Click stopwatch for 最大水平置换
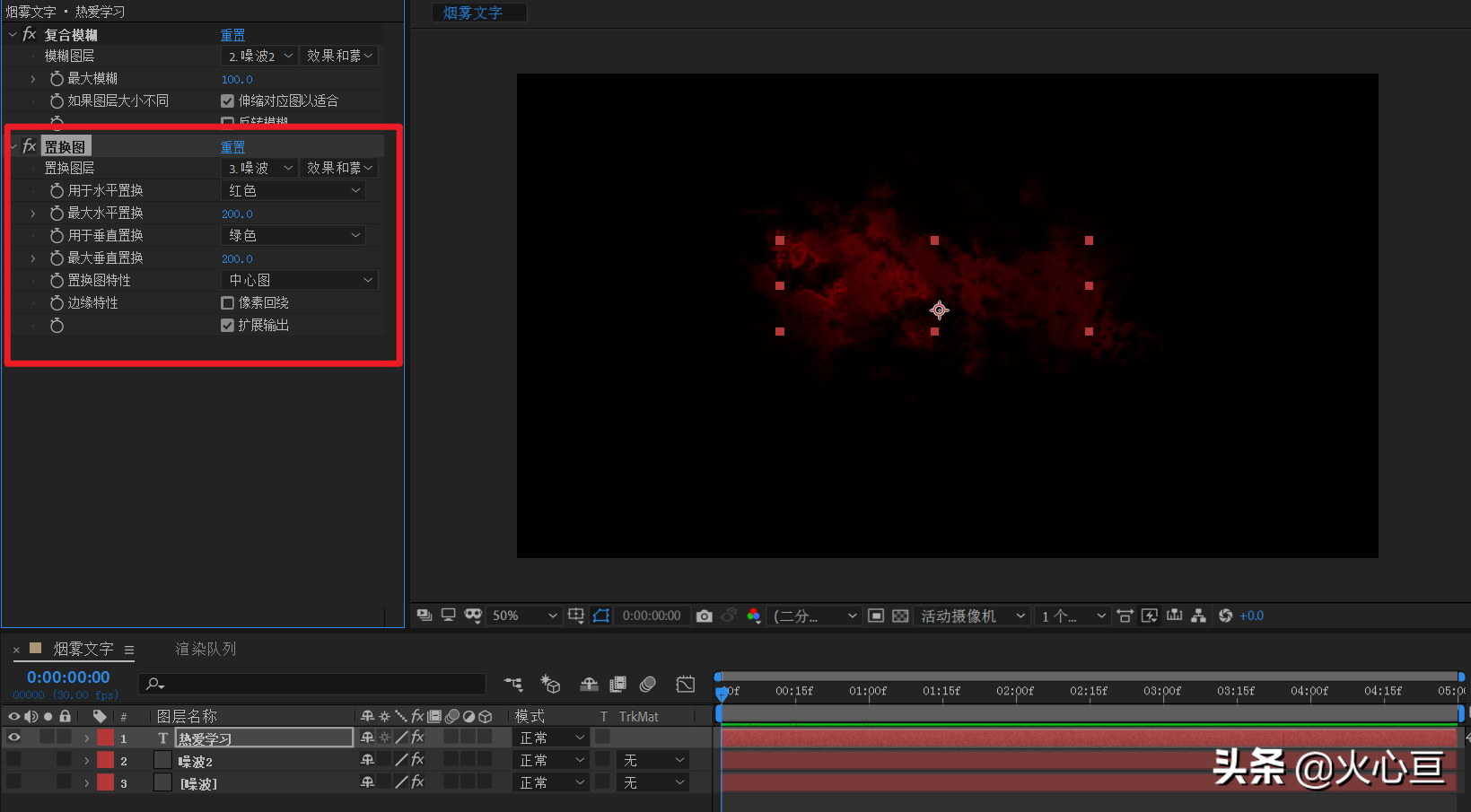 point(57,214)
